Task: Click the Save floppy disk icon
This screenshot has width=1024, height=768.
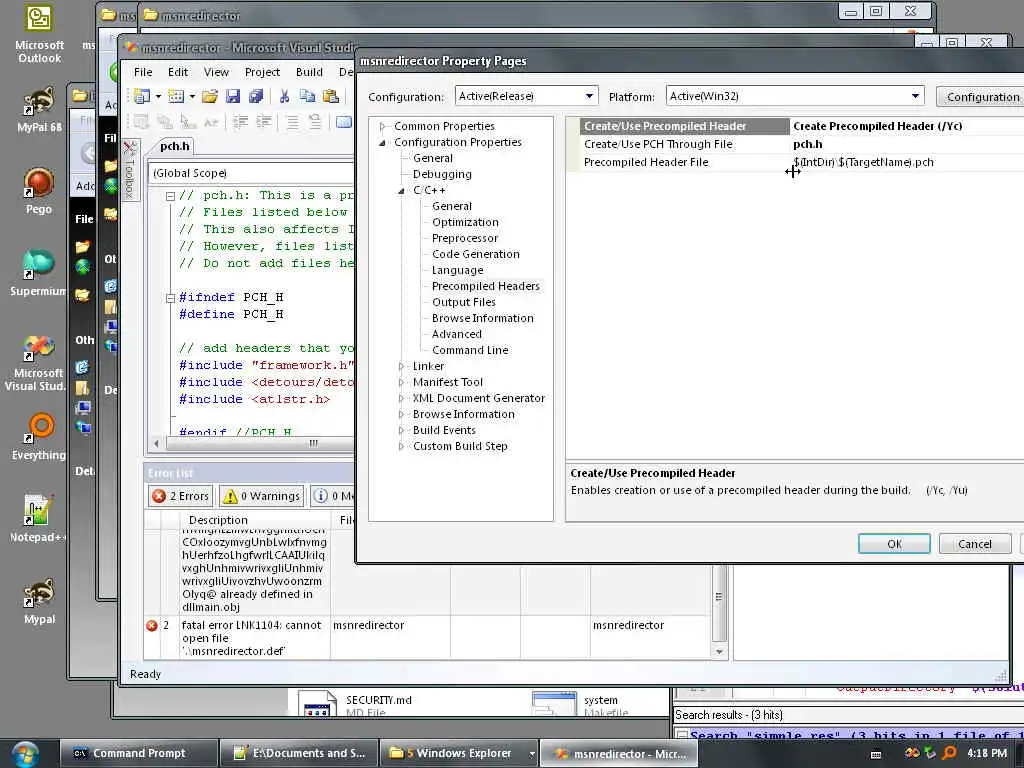Action: (232, 96)
